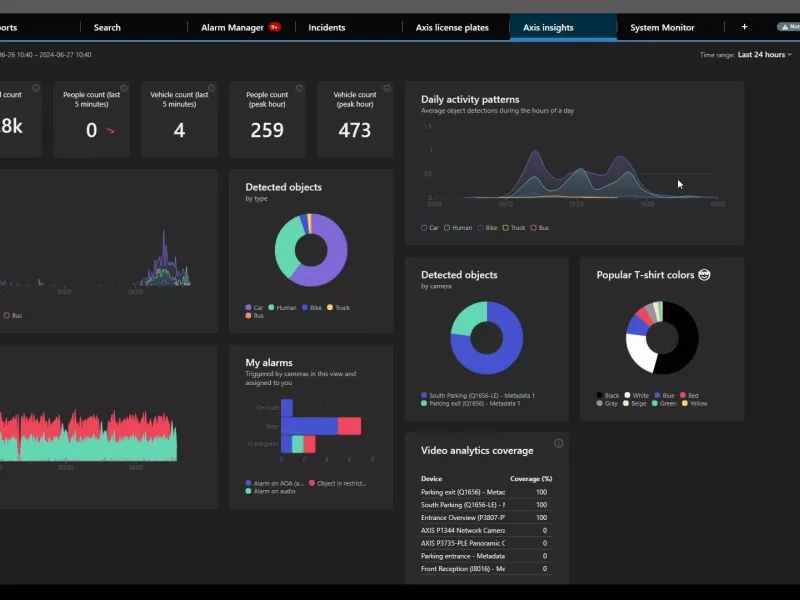The width and height of the screenshot is (800, 600).
Task: Click the Video analytics coverage info icon
Action: pos(558,443)
